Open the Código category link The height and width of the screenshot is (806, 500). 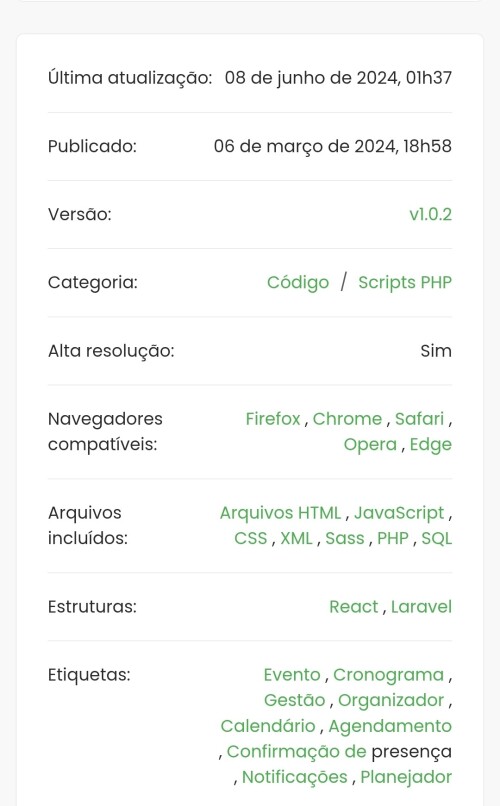[298, 283]
